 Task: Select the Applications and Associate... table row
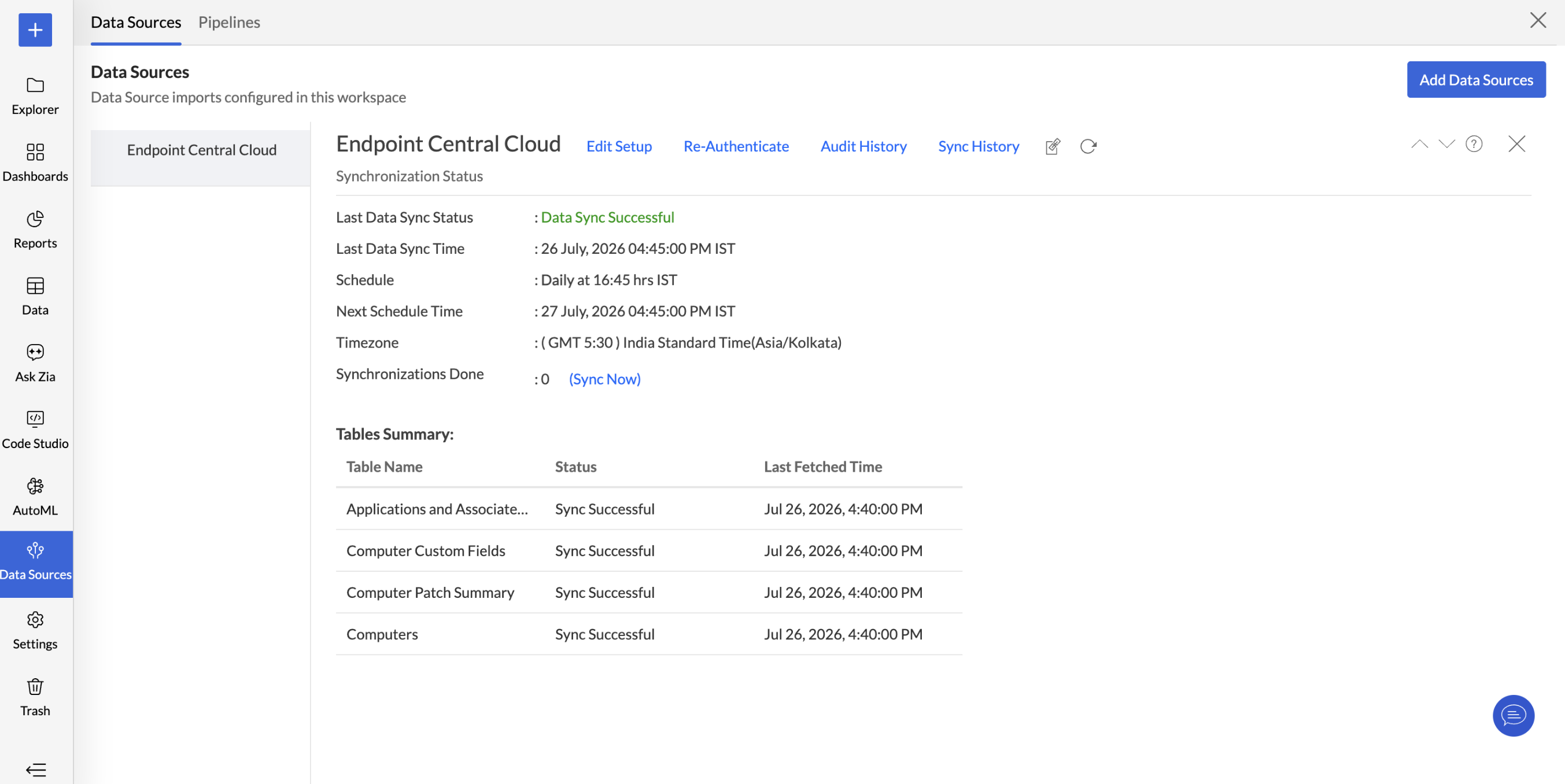(x=649, y=509)
